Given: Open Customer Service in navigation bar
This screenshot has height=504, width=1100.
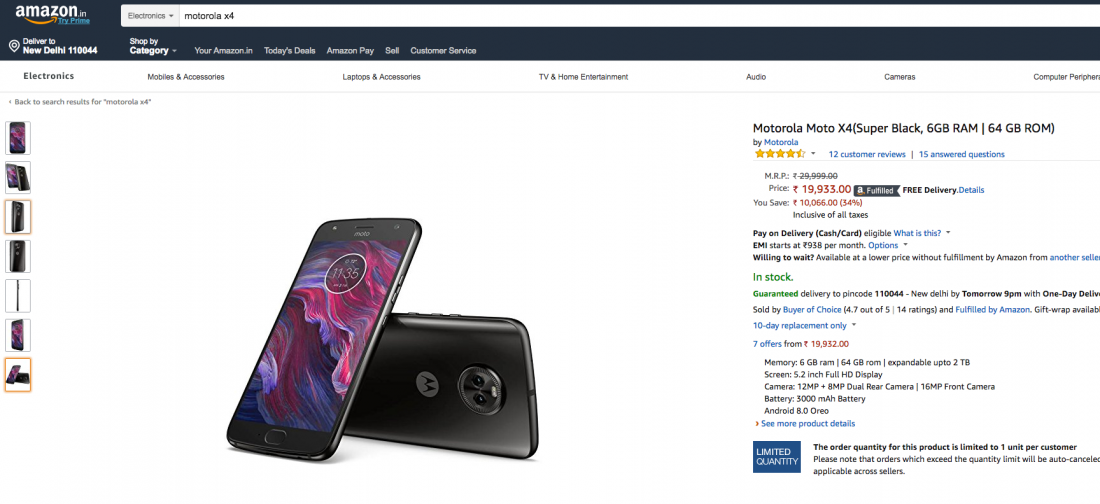Looking at the screenshot, I should [x=443, y=50].
